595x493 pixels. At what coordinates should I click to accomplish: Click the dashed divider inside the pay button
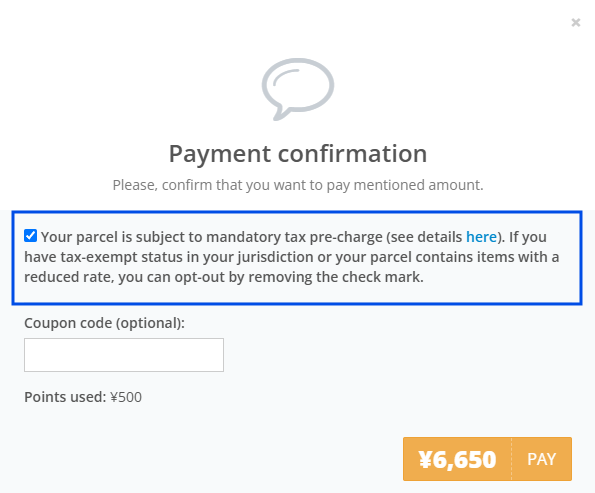coord(512,459)
